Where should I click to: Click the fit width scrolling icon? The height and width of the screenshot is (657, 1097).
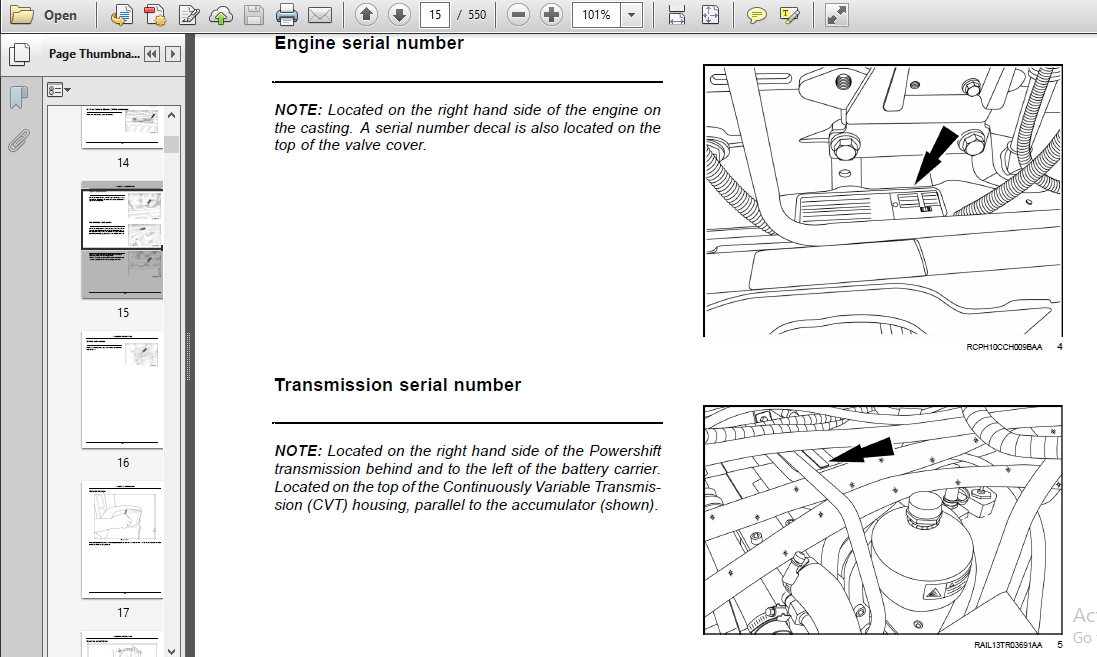pos(677,15)
